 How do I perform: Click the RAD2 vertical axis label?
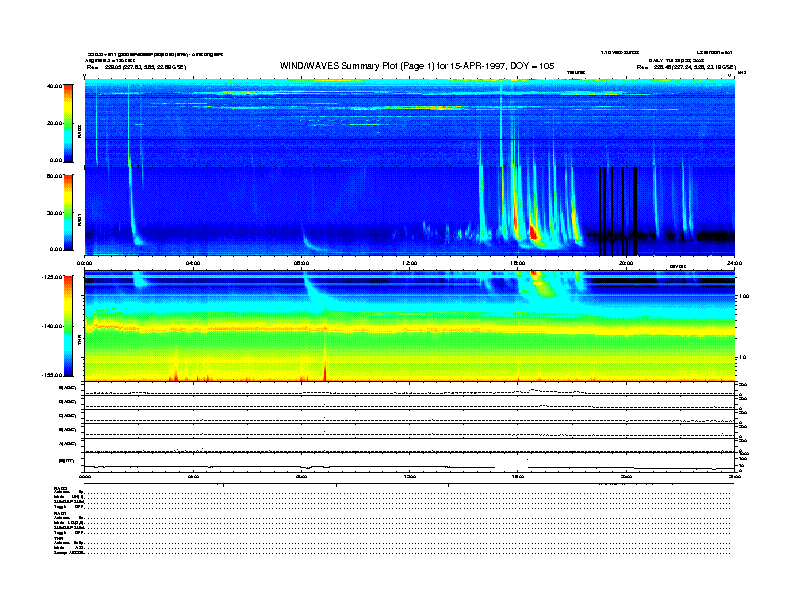(79, 131)
